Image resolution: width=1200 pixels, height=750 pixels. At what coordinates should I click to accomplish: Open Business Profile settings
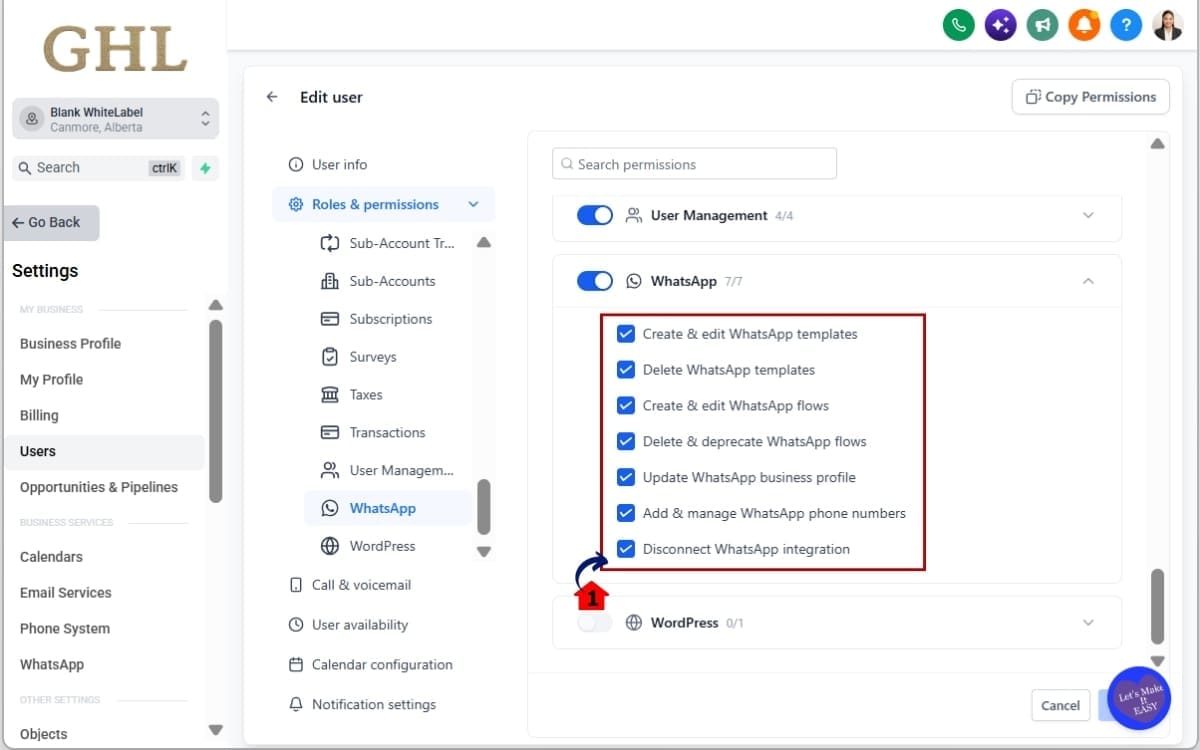coord(70,343)
